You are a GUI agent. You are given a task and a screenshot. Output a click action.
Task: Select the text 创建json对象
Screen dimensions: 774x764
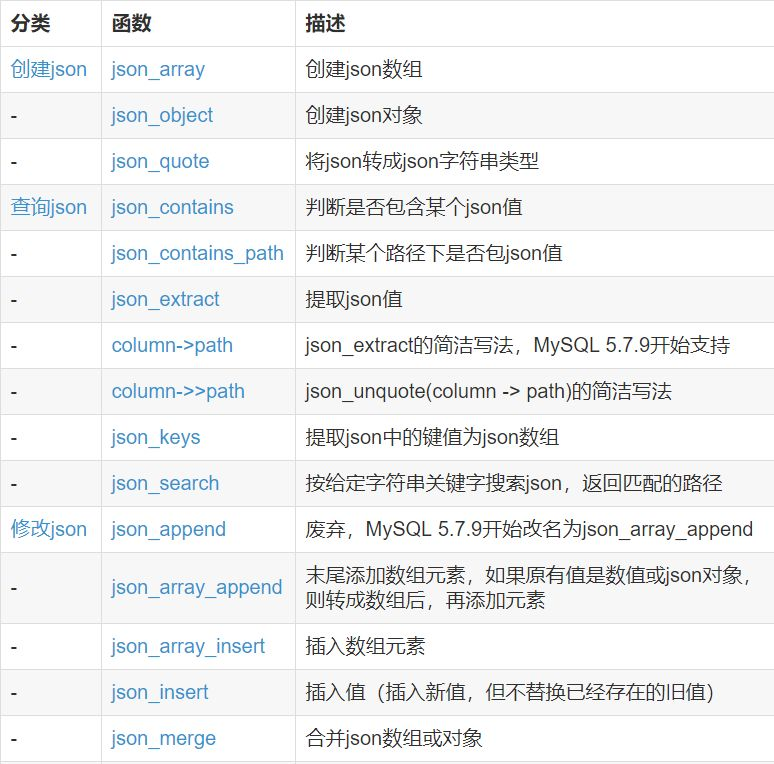(x=364, y=115)
